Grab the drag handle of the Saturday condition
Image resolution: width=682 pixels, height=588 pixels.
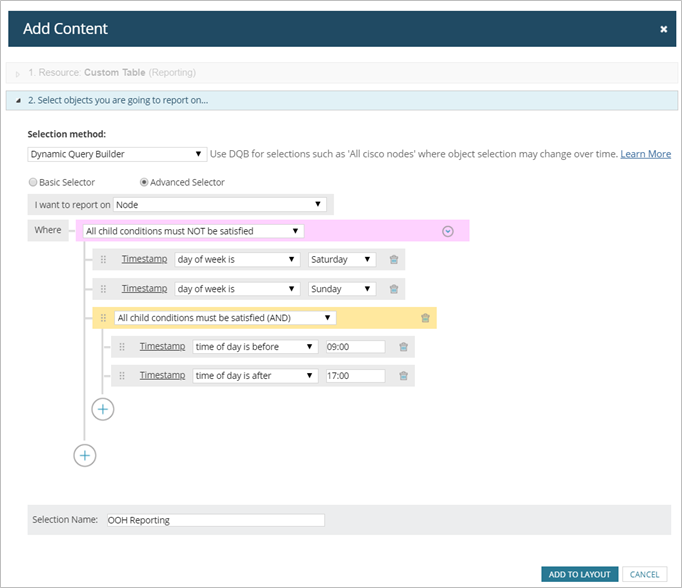point(104,260)
